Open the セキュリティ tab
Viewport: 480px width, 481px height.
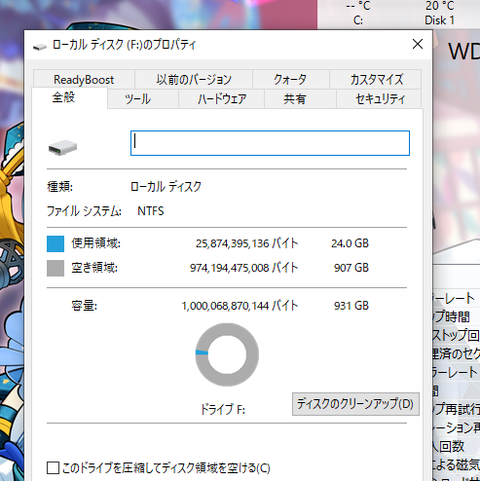(380, 99)
